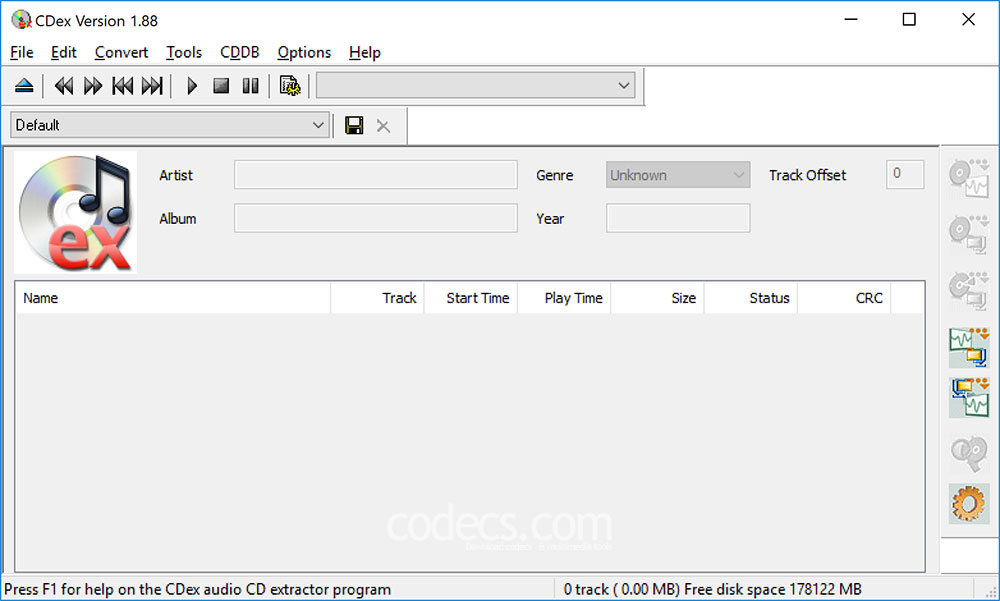Stop playback with the square Stop button

click(221, 85)
